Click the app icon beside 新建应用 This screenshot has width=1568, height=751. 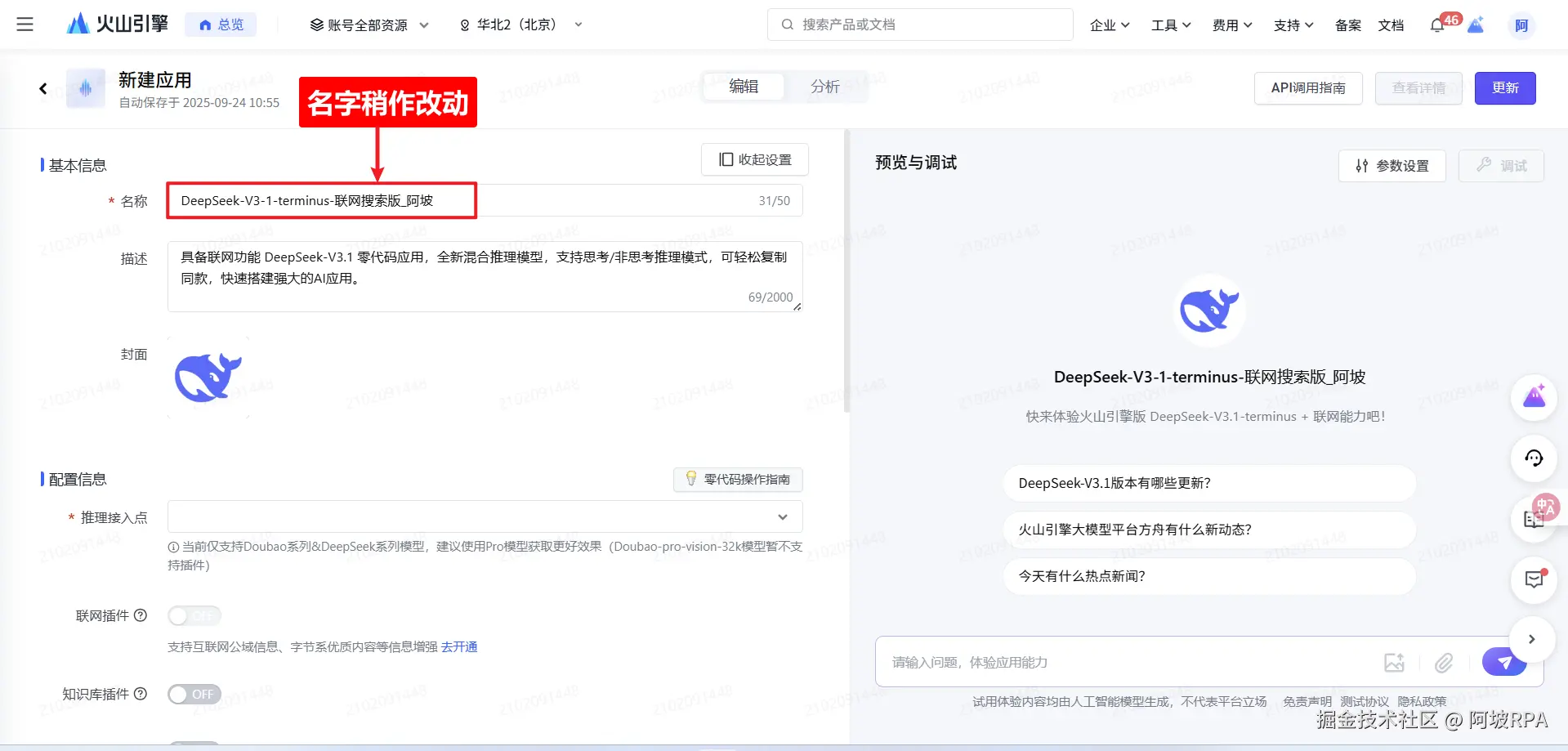click(x=86, y=88)
